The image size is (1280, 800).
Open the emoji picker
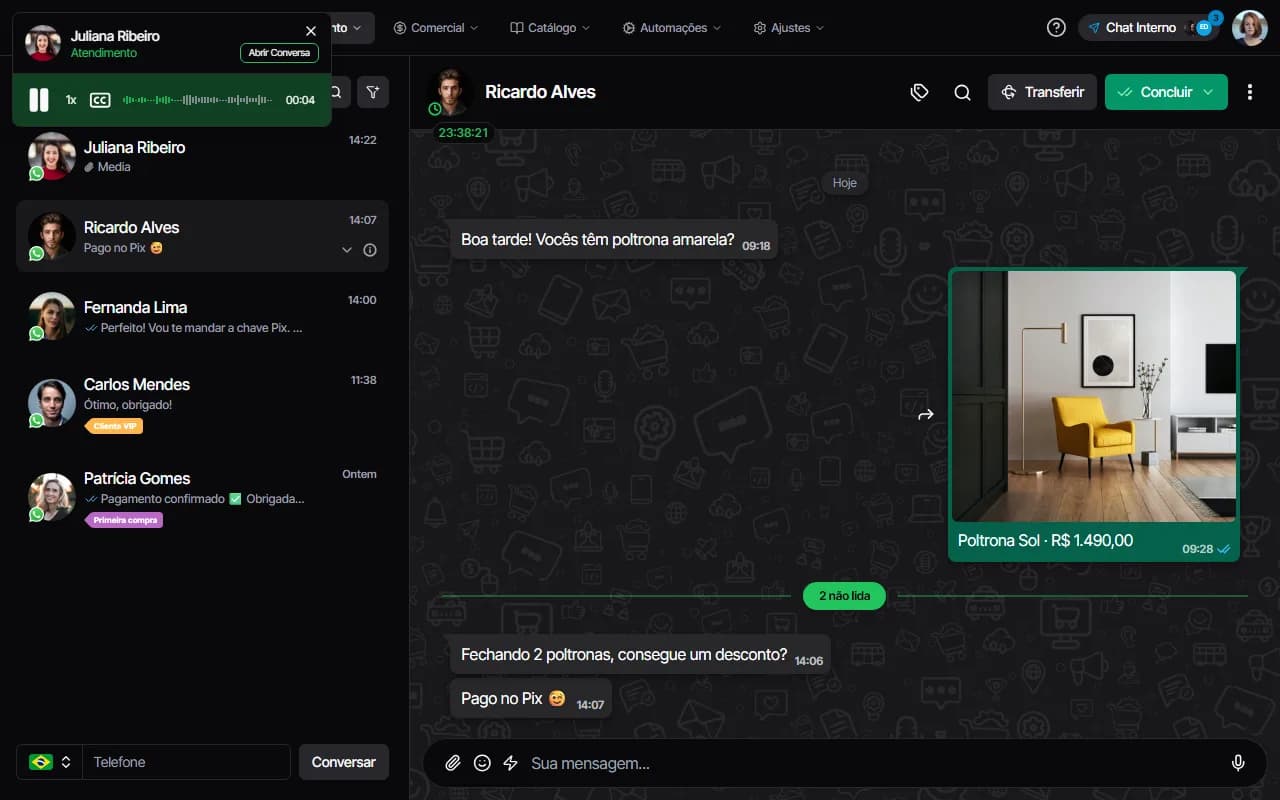pos(482,763)
